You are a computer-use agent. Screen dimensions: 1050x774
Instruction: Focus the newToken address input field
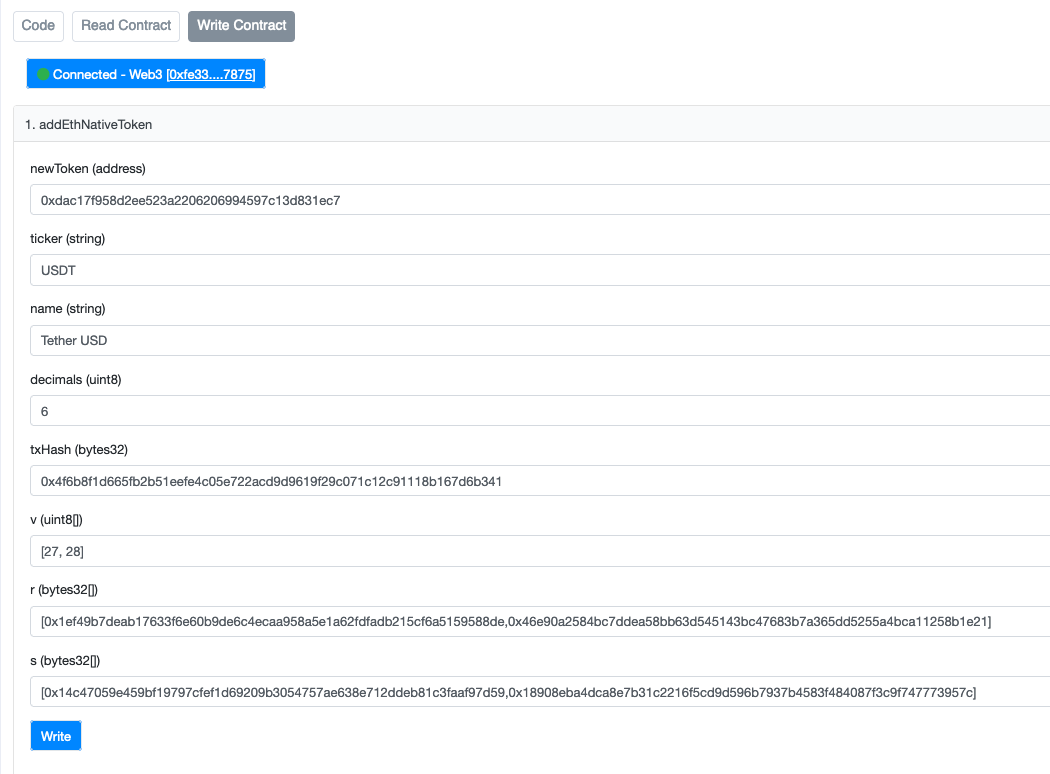pos(540,200)
